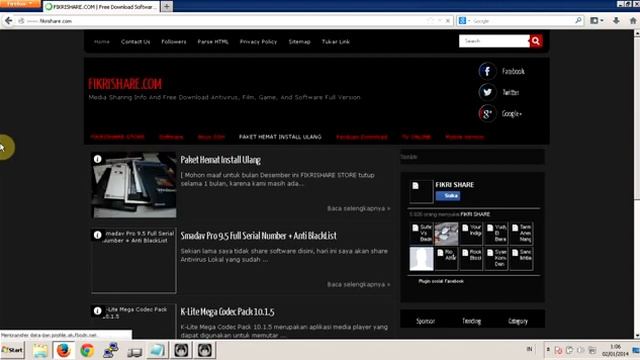Open the Twitter social icon
640x360 pixels.
(x=487, y=92)
